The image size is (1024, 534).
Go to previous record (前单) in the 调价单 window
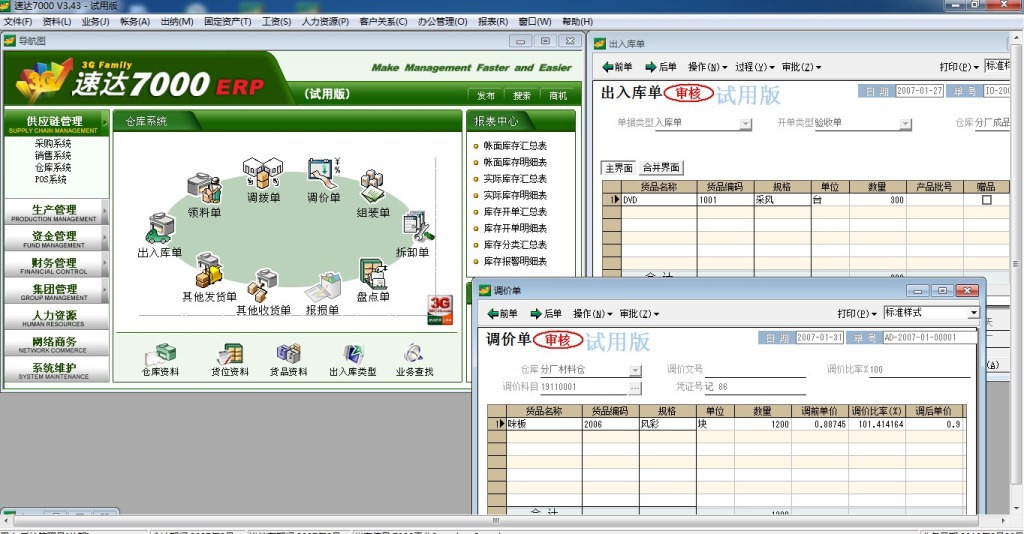click(x=502, y=314)
